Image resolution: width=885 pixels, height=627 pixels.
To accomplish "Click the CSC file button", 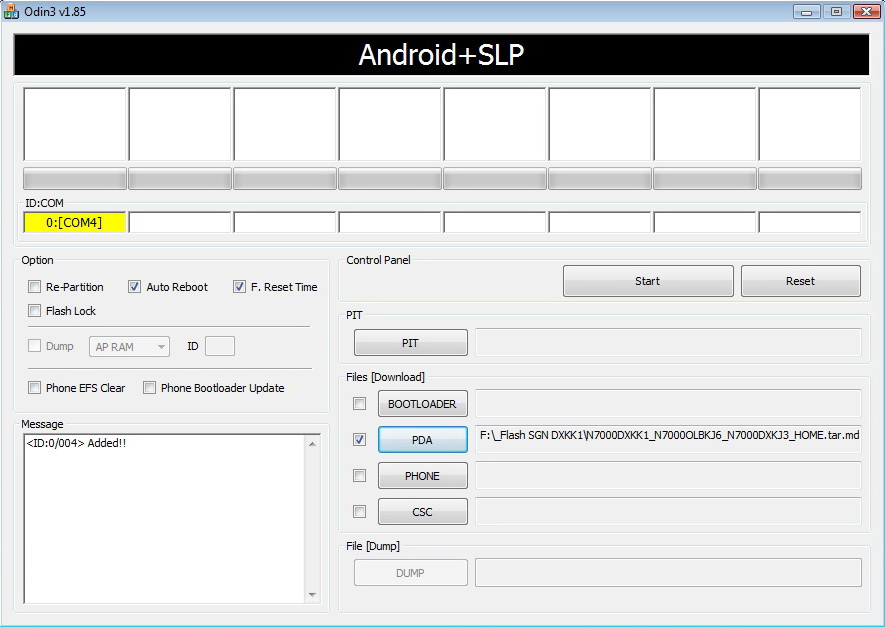I will 422,512.
